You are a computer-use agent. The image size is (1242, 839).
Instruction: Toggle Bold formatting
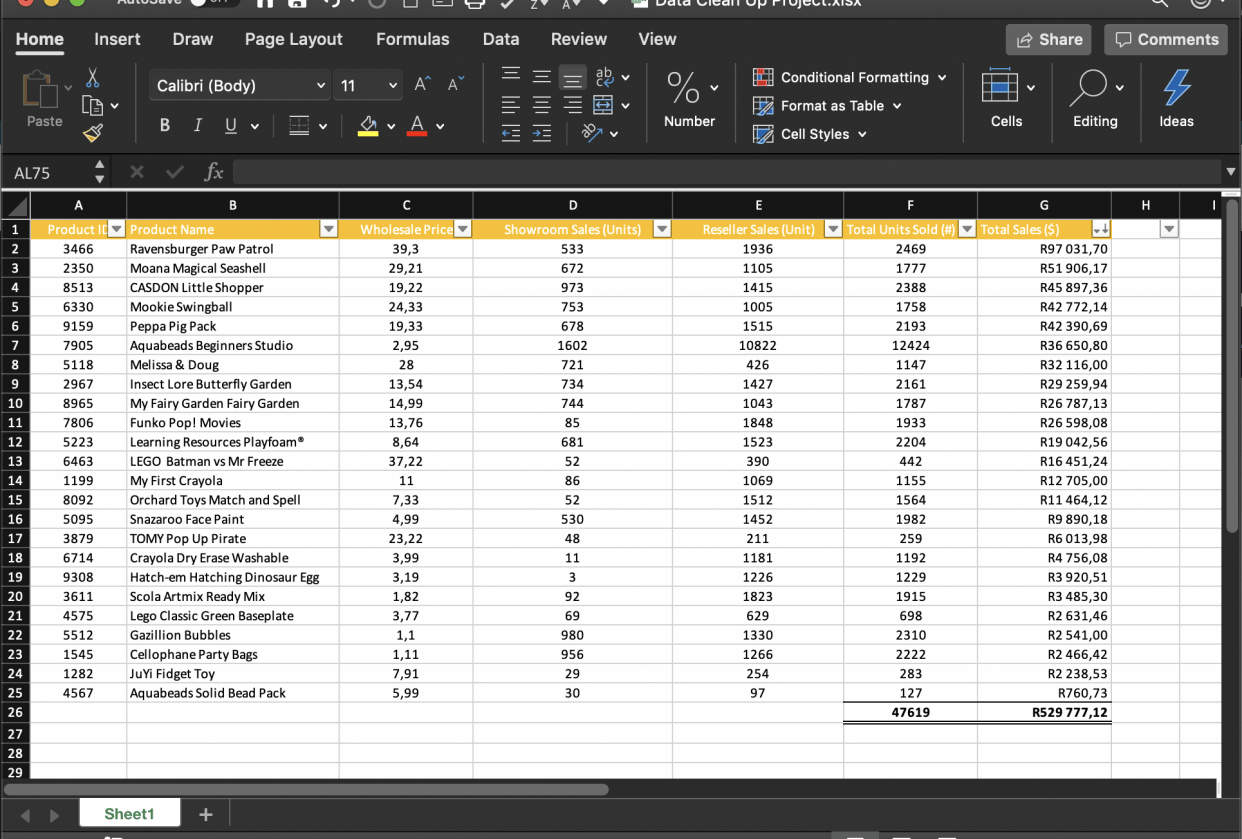(165, 126)
